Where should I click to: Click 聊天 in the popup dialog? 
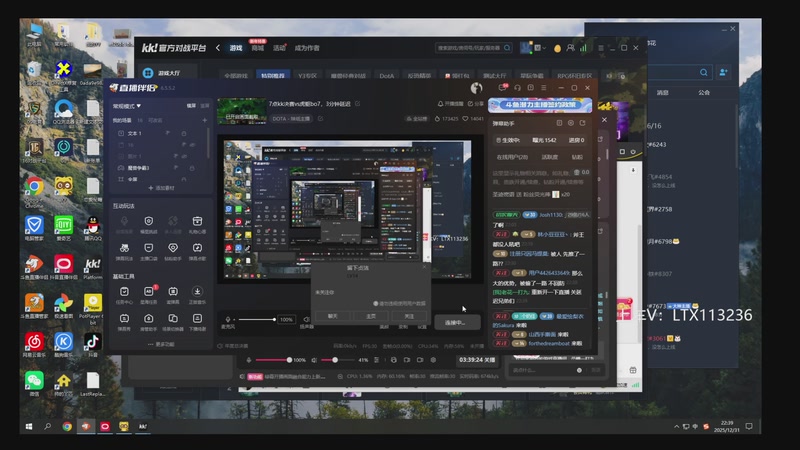pyautogui.click(x=333, y=316)
